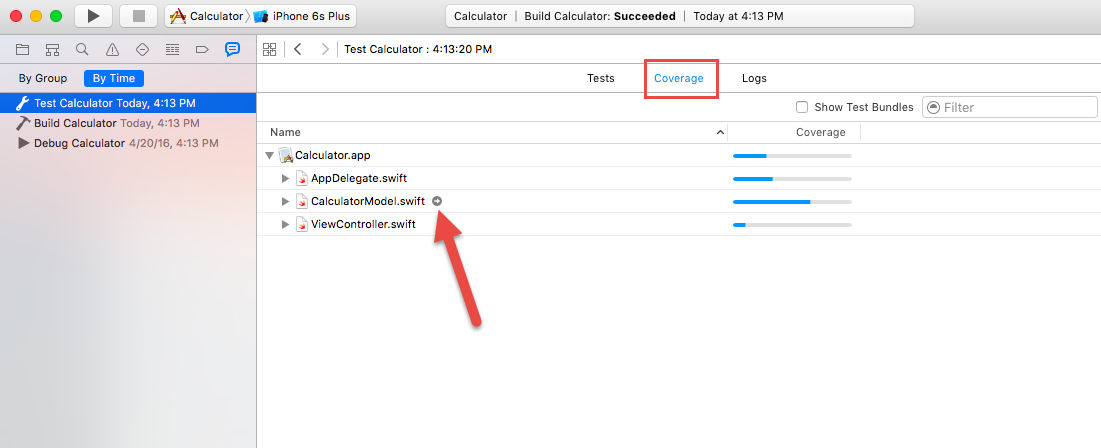Open filter options icon in Filter field

click(x=933, y=107)
